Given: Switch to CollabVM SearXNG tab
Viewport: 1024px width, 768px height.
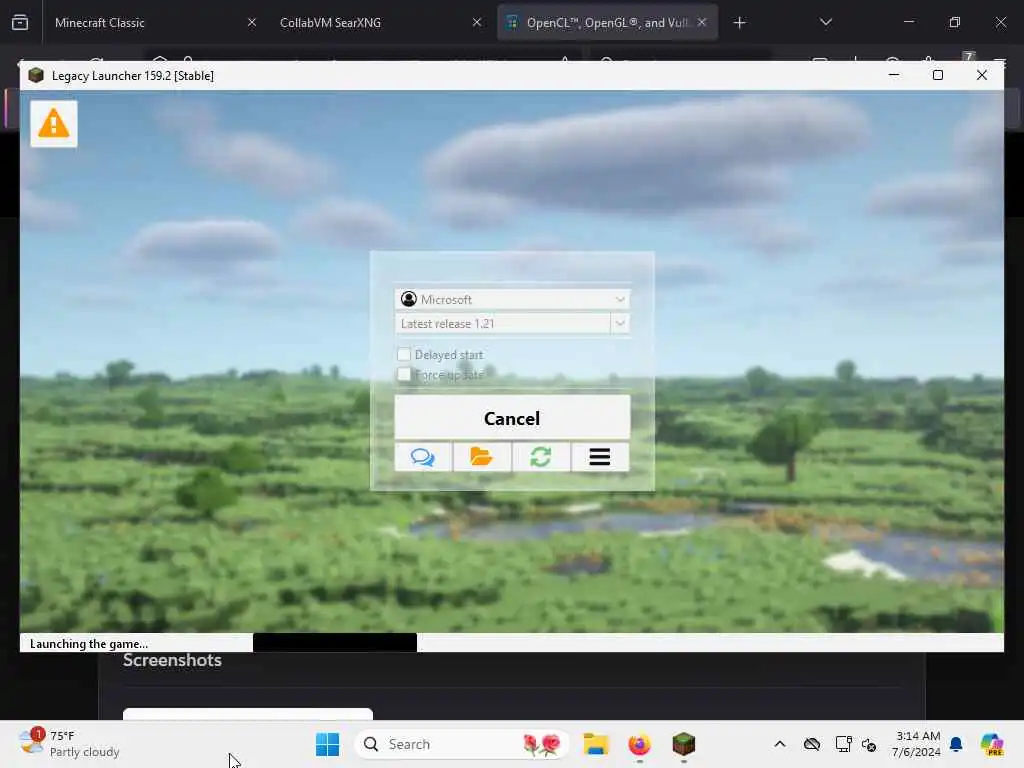Looking at the screenshot, I should 377,22.
